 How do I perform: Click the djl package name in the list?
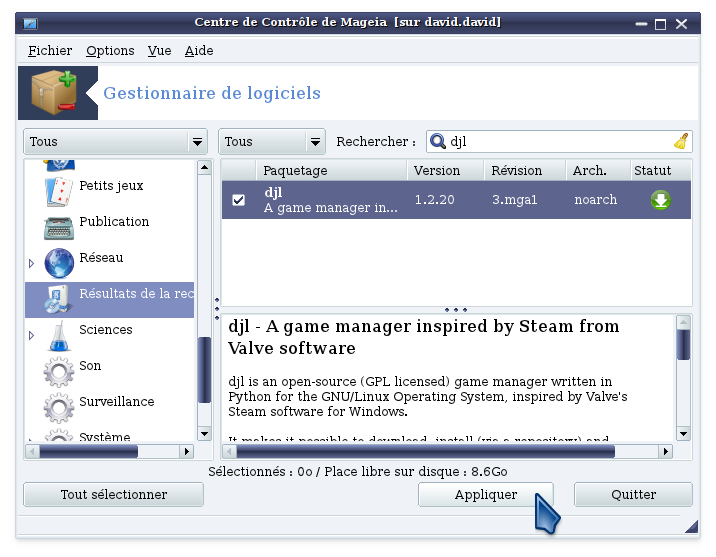(x=273, y=192)
